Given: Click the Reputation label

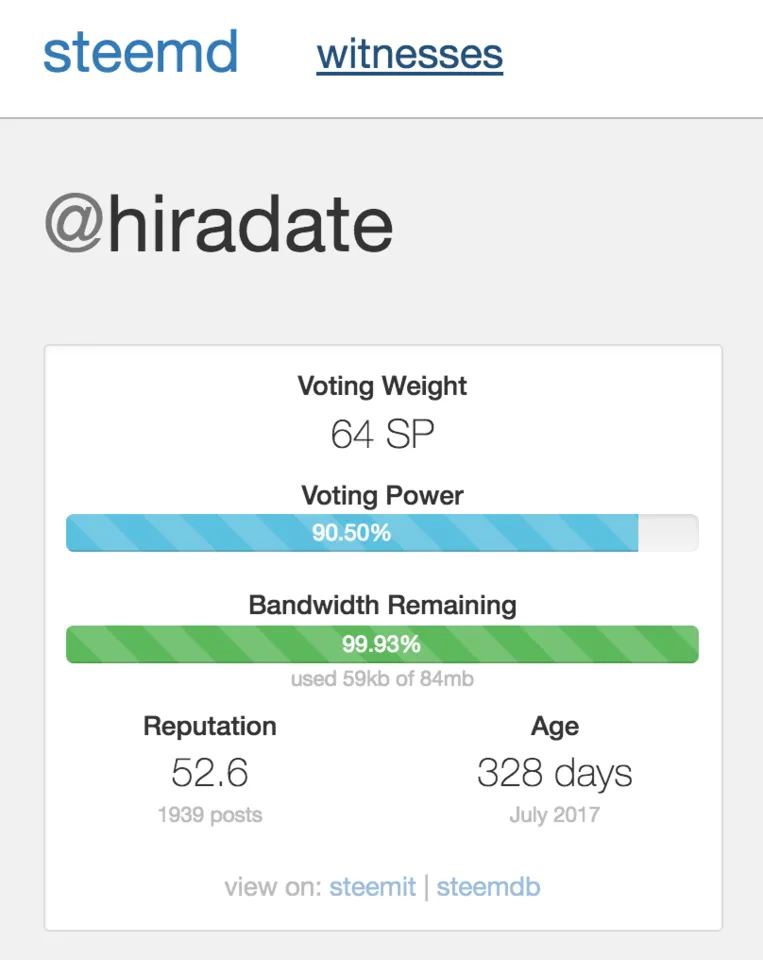Looking at the screenshot, I should (209, 726).
